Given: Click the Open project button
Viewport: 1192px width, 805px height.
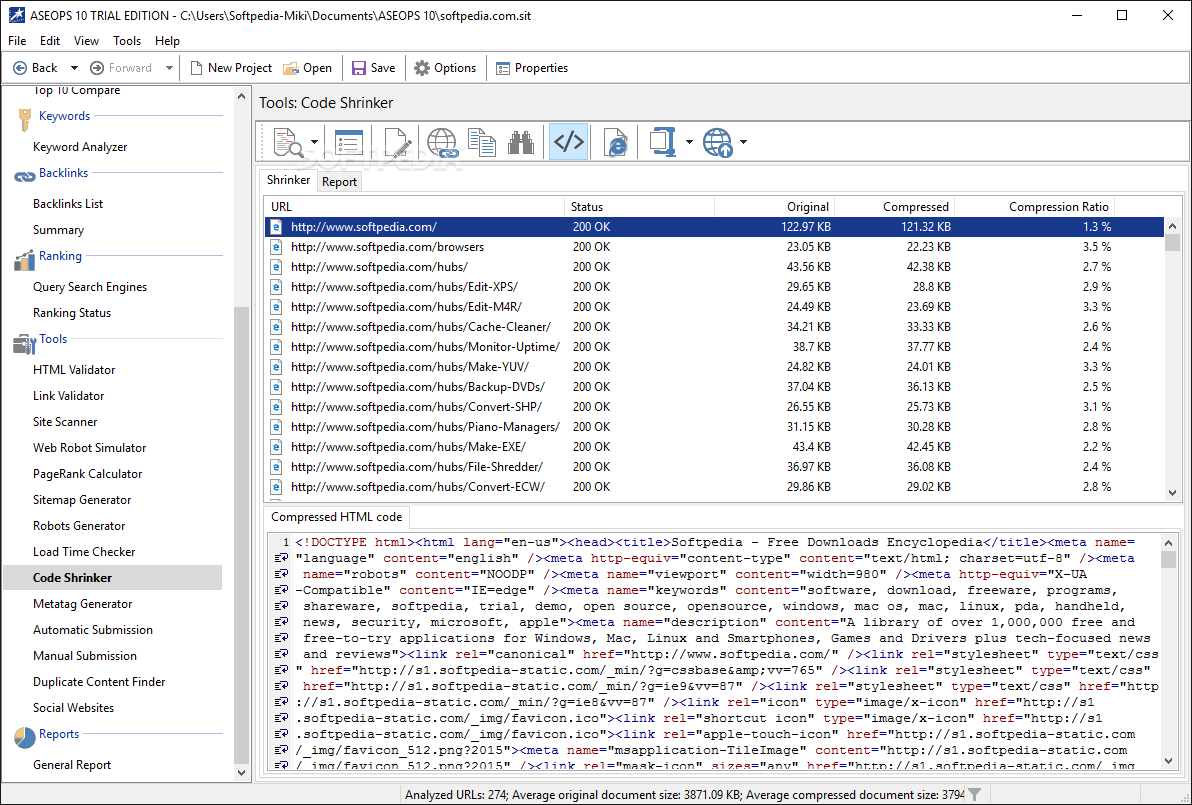Looking at the screenshot, I should [307, 68].
